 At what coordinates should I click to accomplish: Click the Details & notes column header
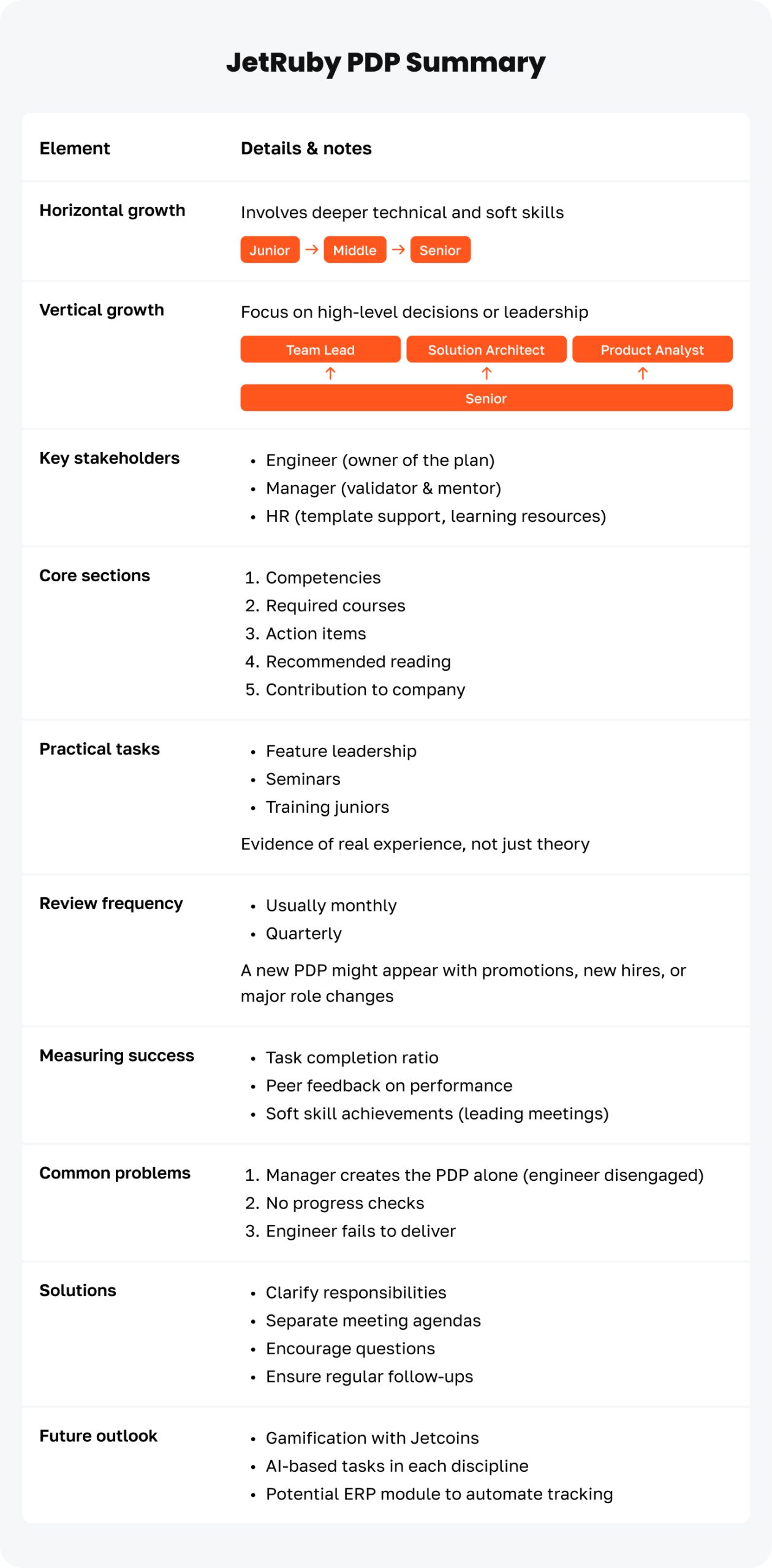click(x=306, y=148)
